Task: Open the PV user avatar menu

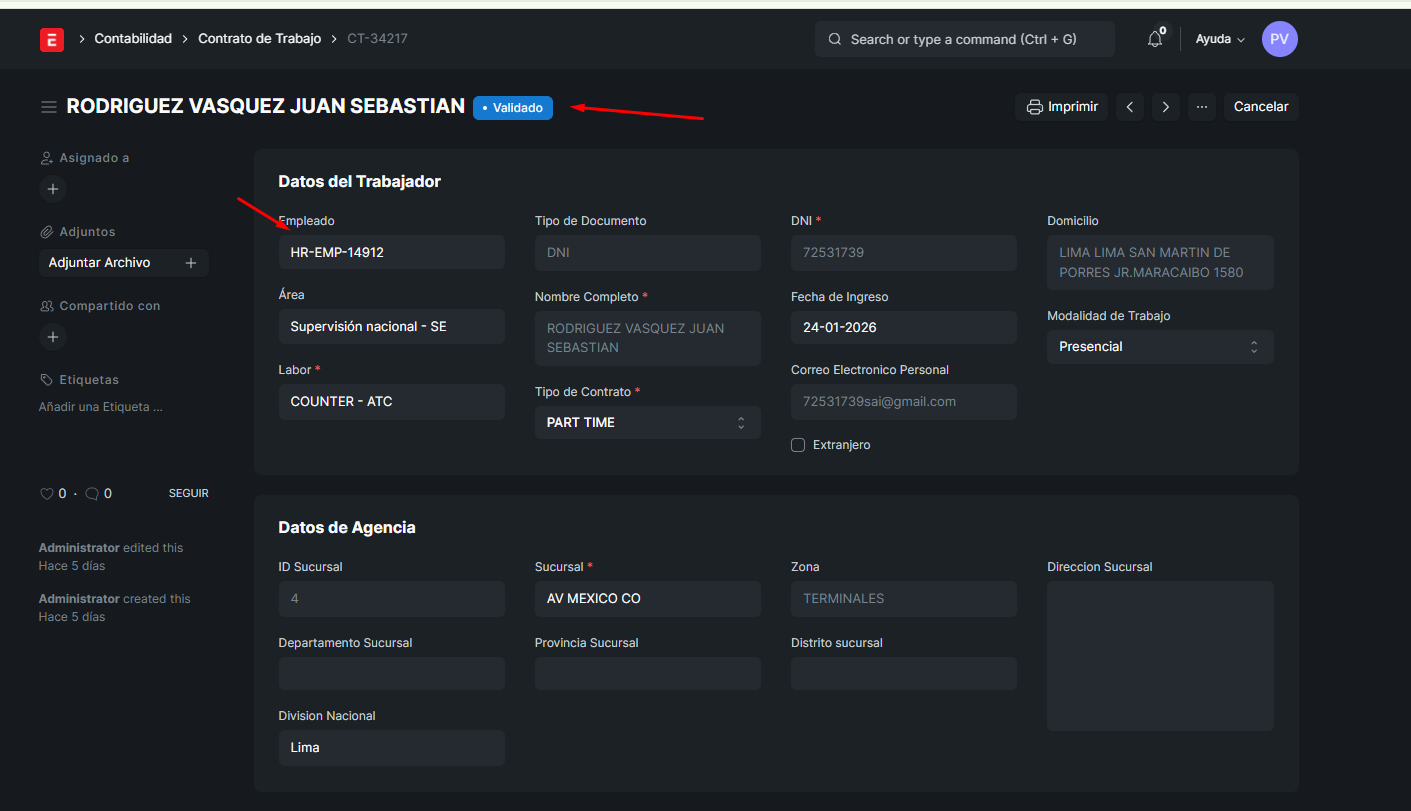Action: pos(1279,39)
